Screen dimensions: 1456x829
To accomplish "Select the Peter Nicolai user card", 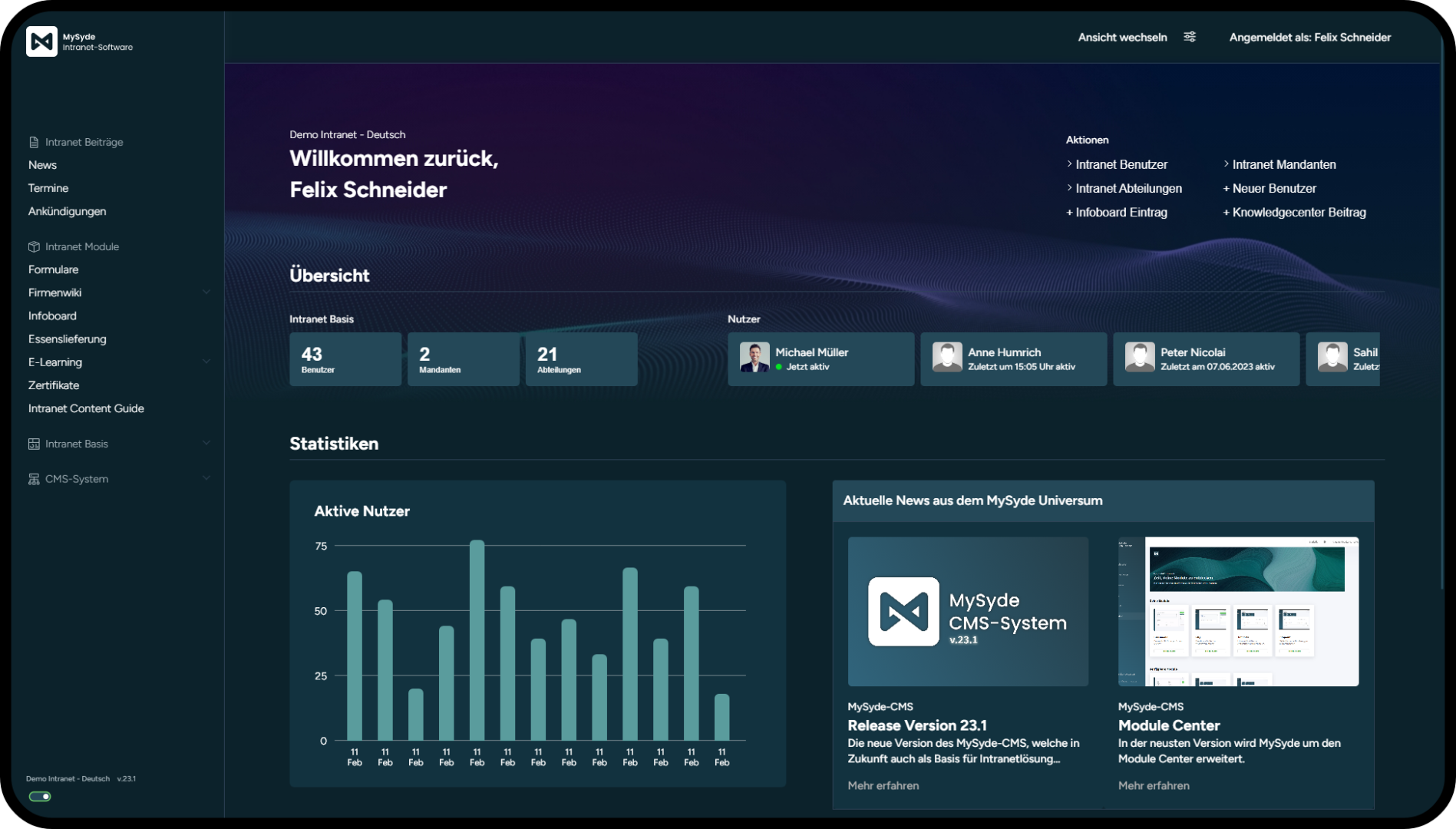I will pyautogui.click(x=1207, y=358).
